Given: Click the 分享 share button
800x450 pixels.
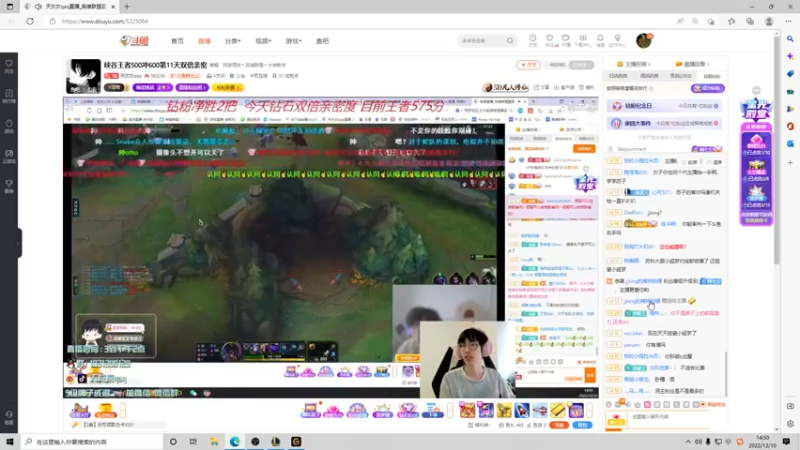Looking at the screenshot, I should click(542, 87).
